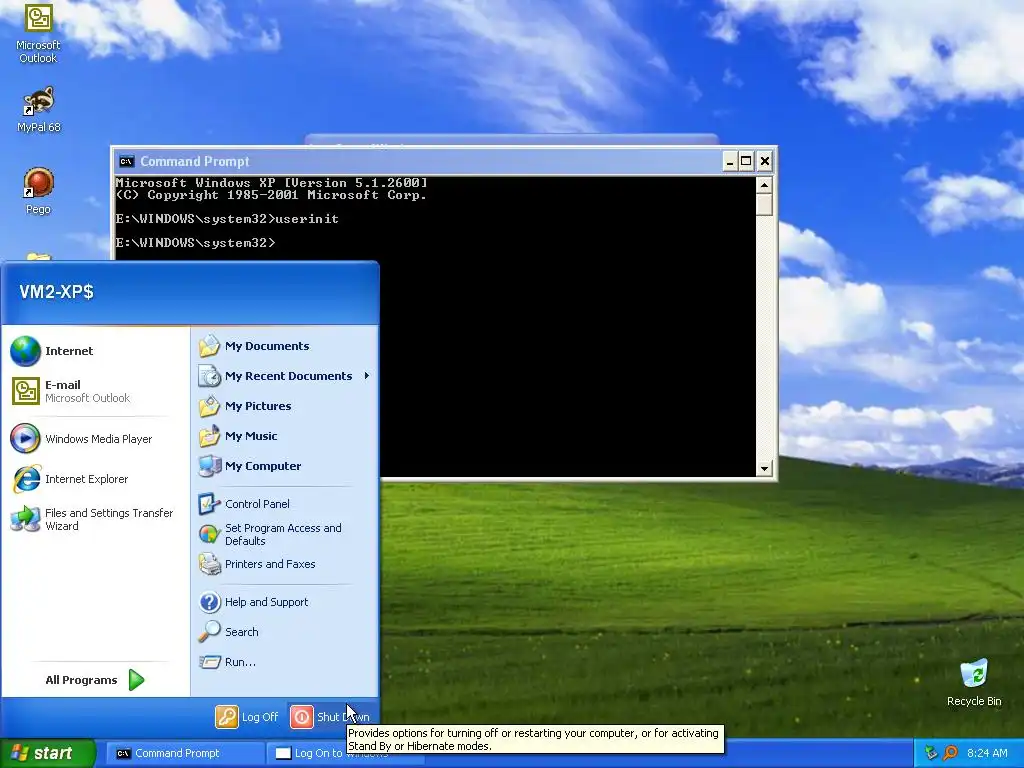
Task: Open Set Program Access and Defaults
Action: [285, 534]
